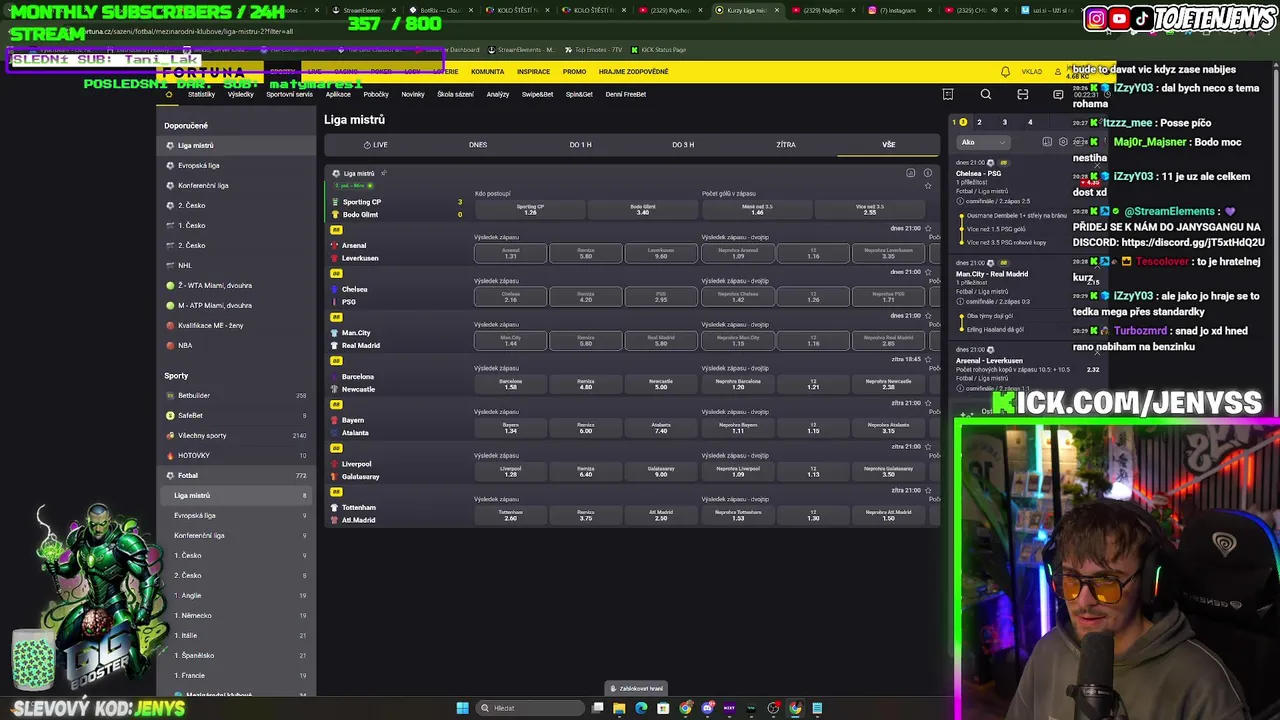Open HRAJME ZODPOVĚDNĚ menu item
1280x720 pixels.
pyautogui.click(x=634, y=72)
